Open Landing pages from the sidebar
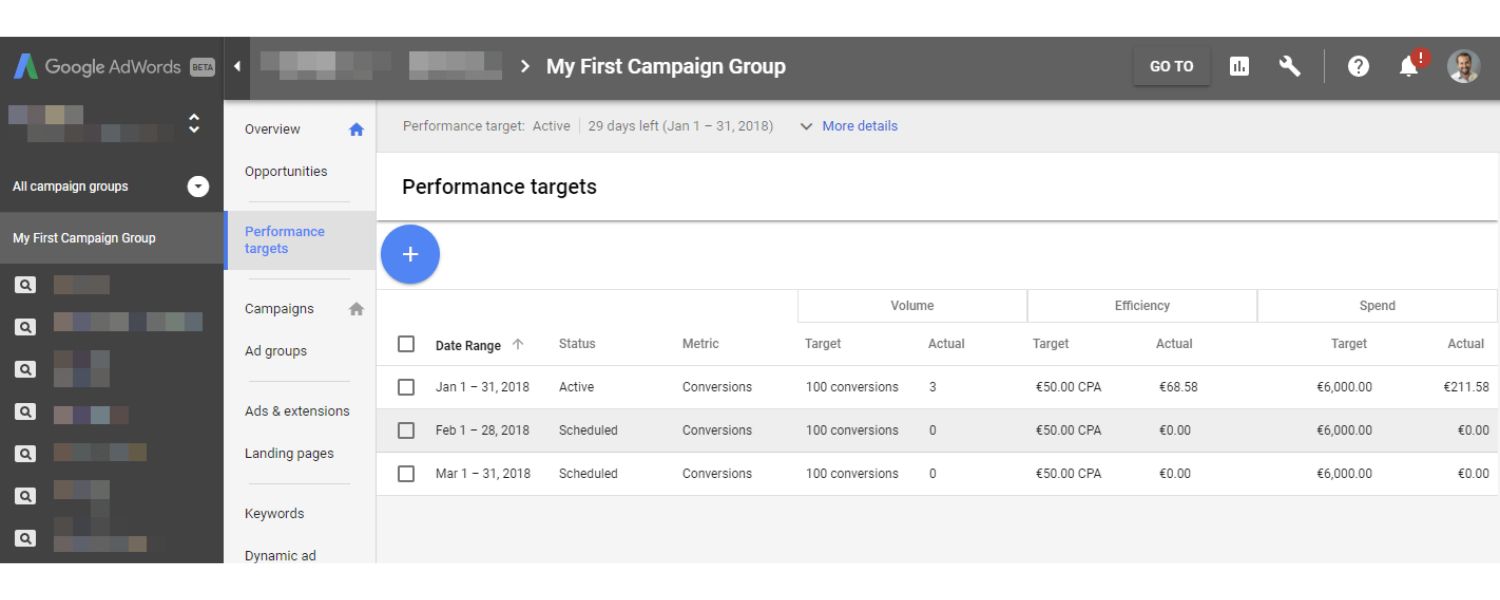Image resolution: width=1500 pixels, height=600 pixels. pyautogui.click(x=291, y=453)
